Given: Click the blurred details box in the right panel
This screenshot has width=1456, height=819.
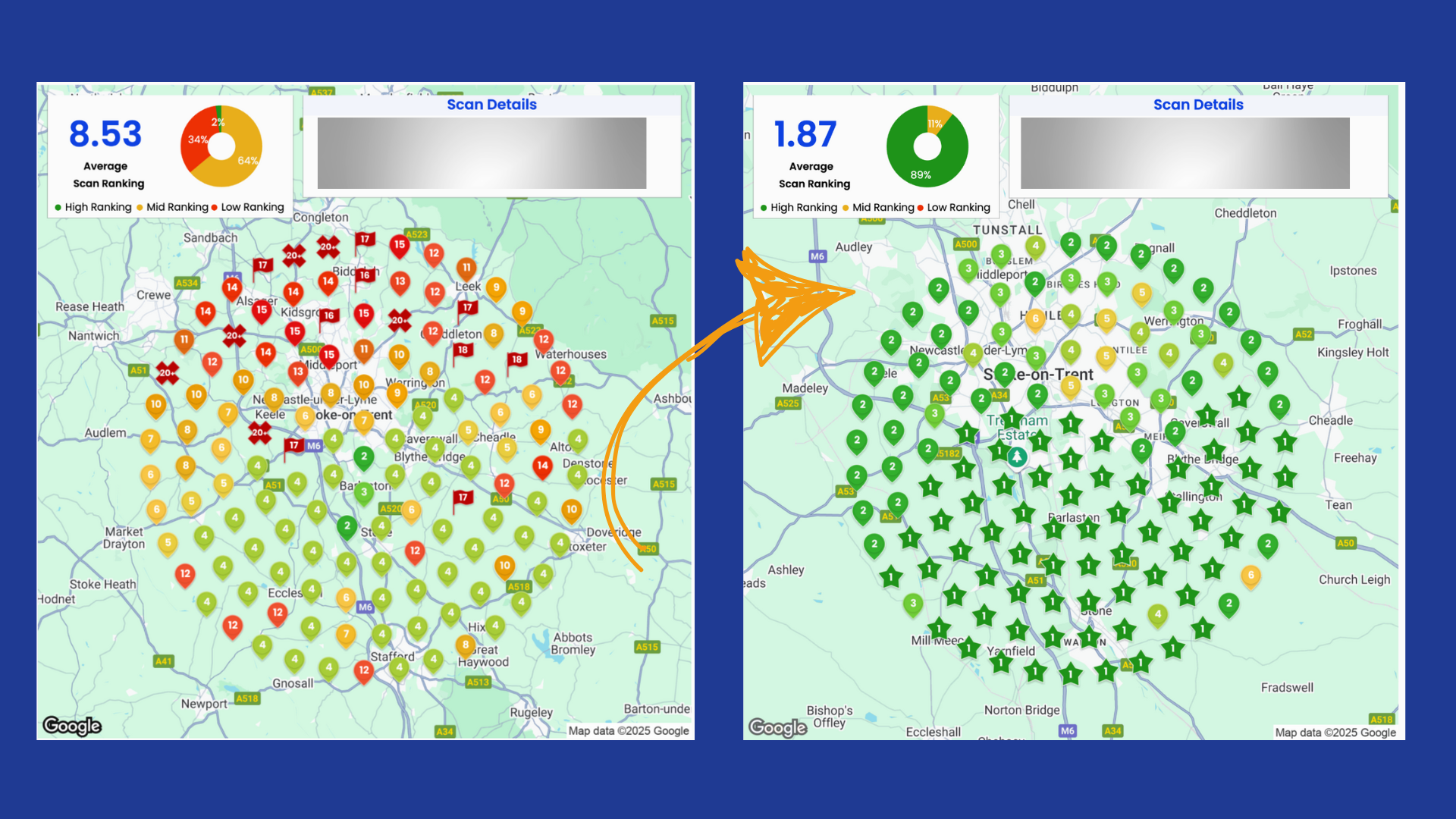Looking at the screenshot, I should 1185,153.
